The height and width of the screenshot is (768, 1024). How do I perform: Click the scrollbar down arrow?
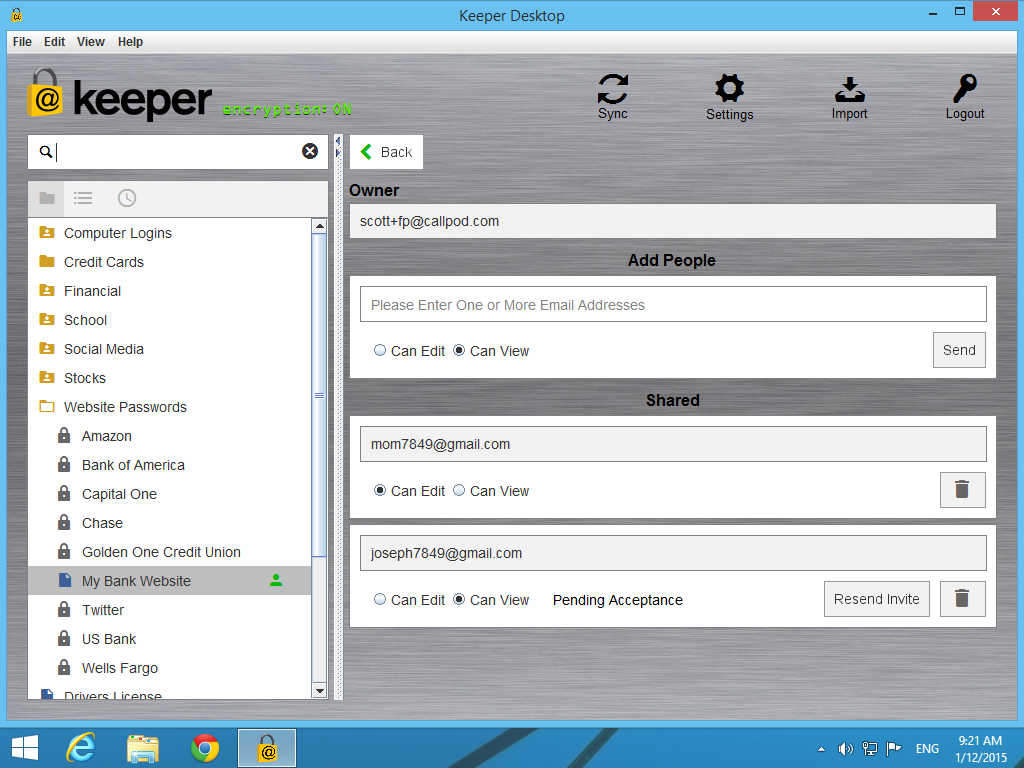pyautogui.click(x=319, y=690)
